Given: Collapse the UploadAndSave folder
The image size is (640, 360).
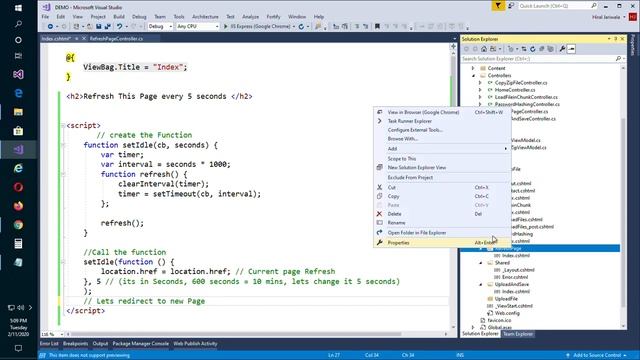Looking at the screenshot, I should 481,284.
